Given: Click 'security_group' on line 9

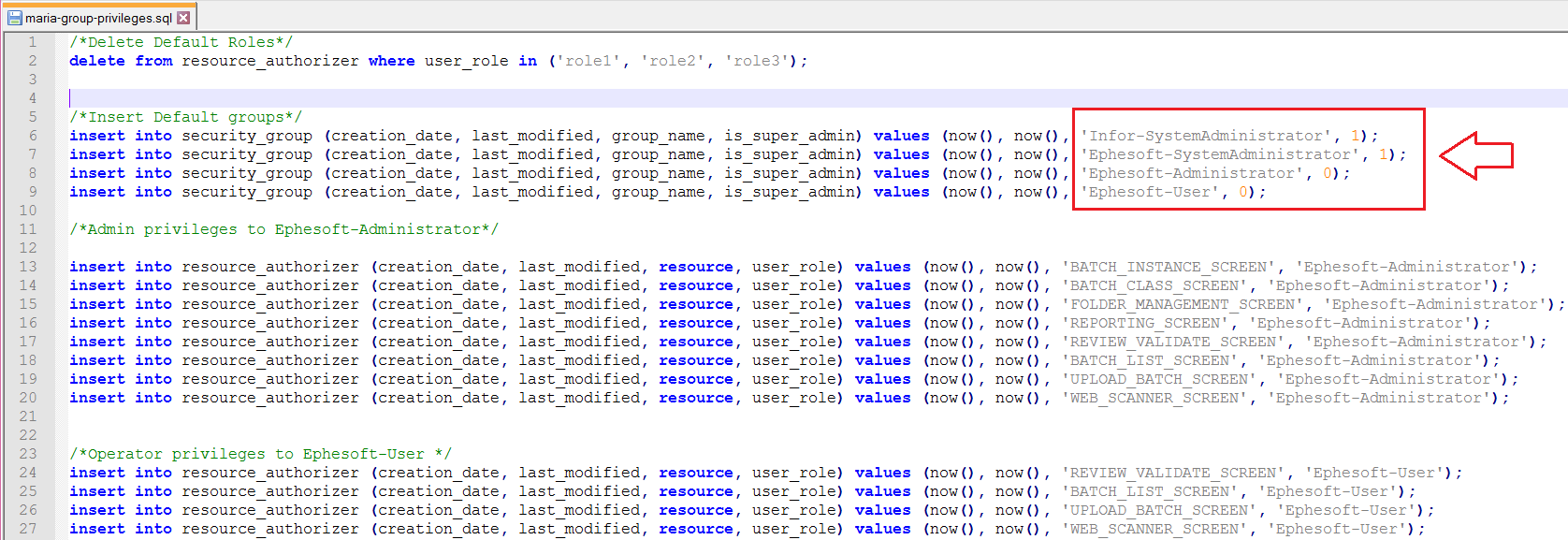Looking at the screenshot, I should (247, 192).
